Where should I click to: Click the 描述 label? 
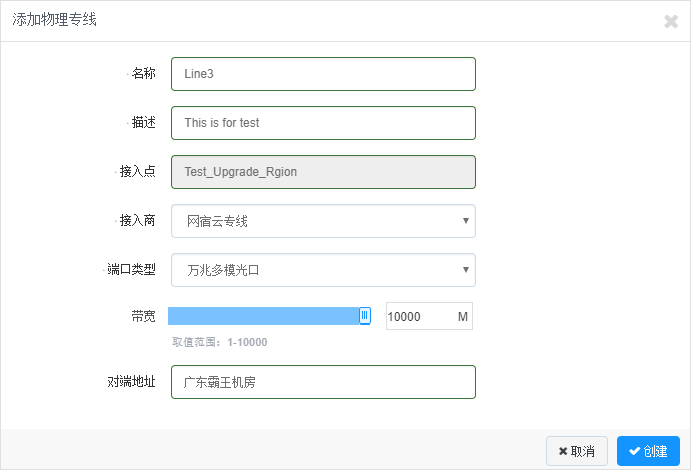coord(143,122)
